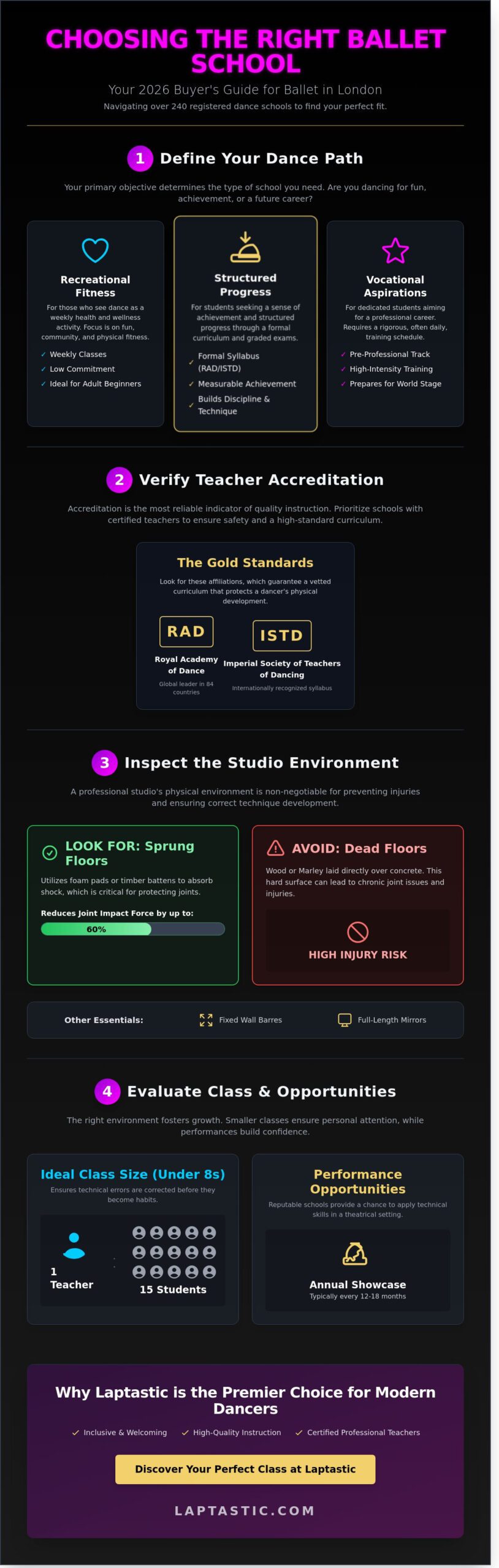Viewport: 499px width, 1568px height.
Task: Click the Weekly Classes checkmark item
Action: point(74,354)
